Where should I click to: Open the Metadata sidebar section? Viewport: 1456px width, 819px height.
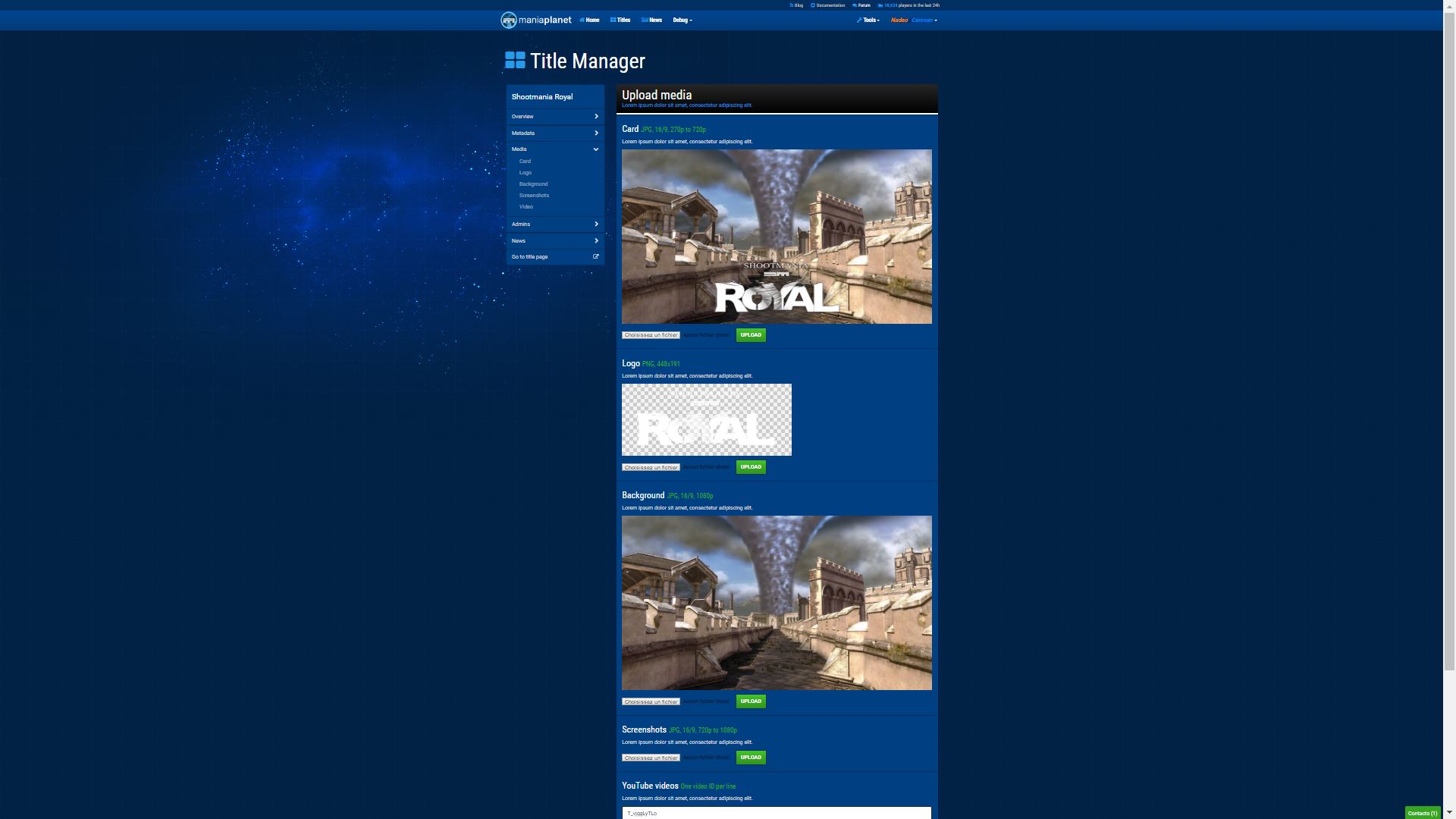pyautogui.click(x=555, y=133)
